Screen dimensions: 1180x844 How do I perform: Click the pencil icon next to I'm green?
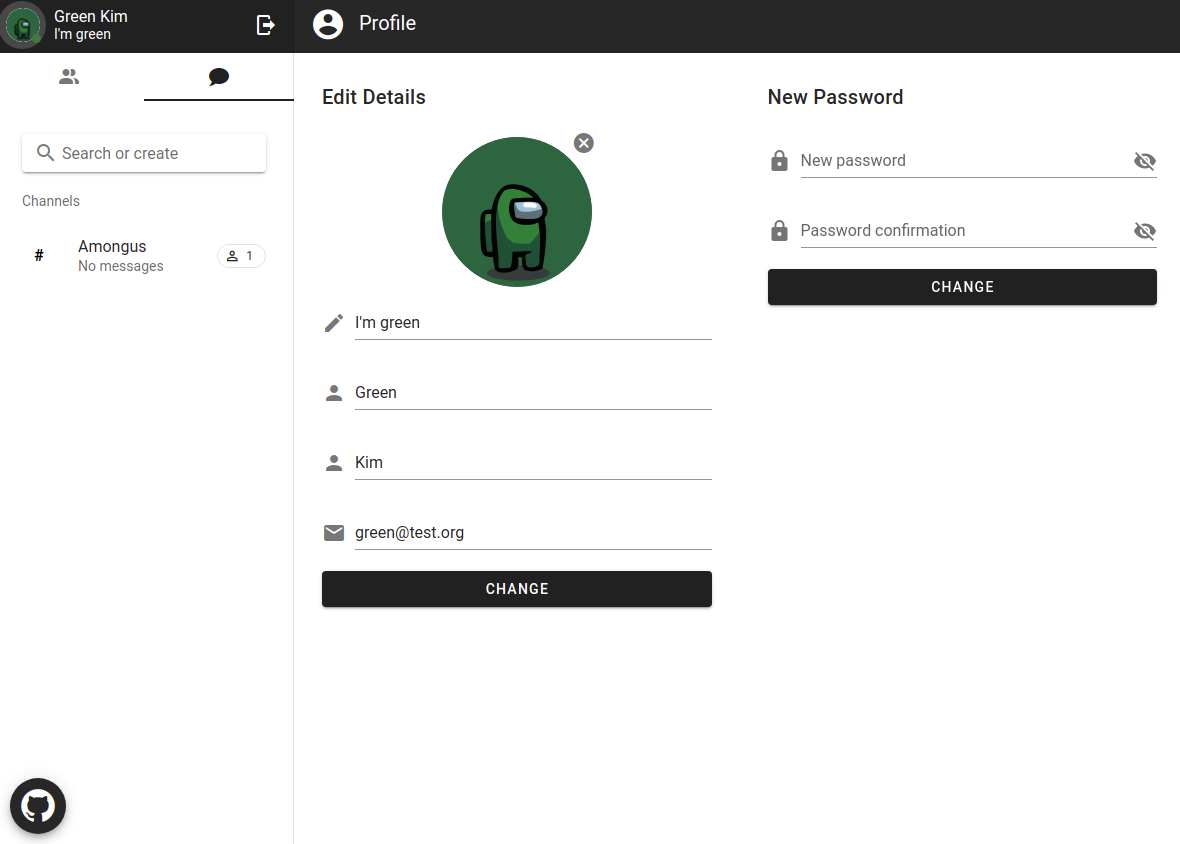pos(334,323)
